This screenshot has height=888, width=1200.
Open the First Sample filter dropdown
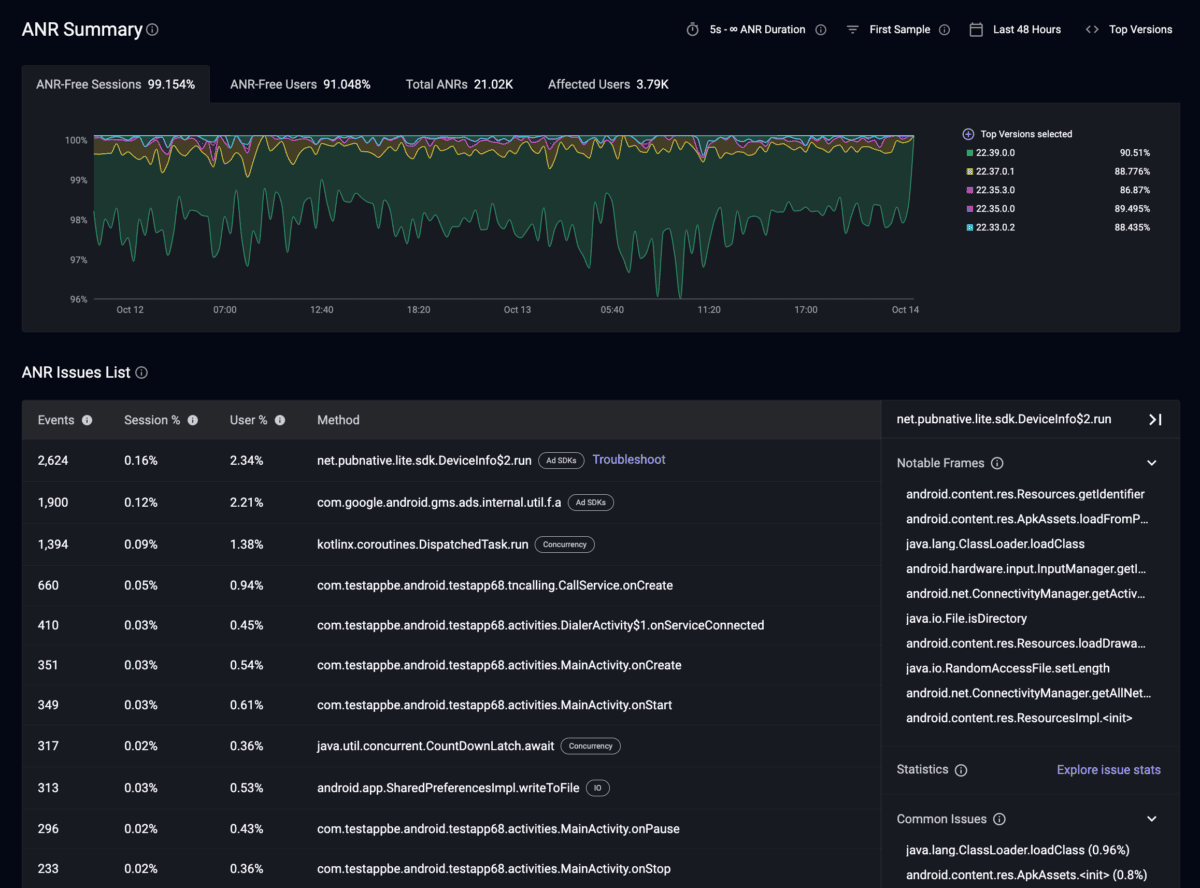coord(898,30)
